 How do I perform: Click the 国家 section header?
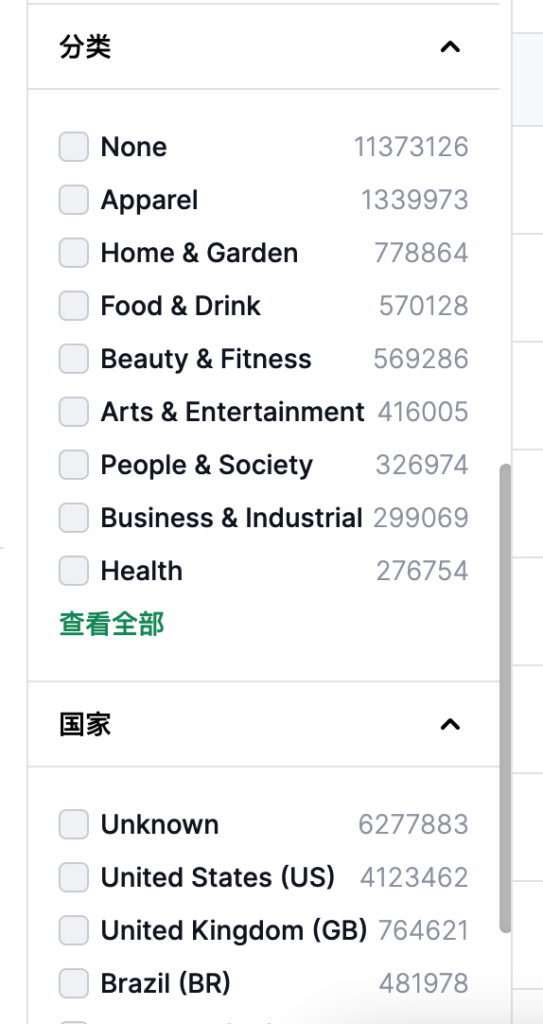tap(263, 724)
